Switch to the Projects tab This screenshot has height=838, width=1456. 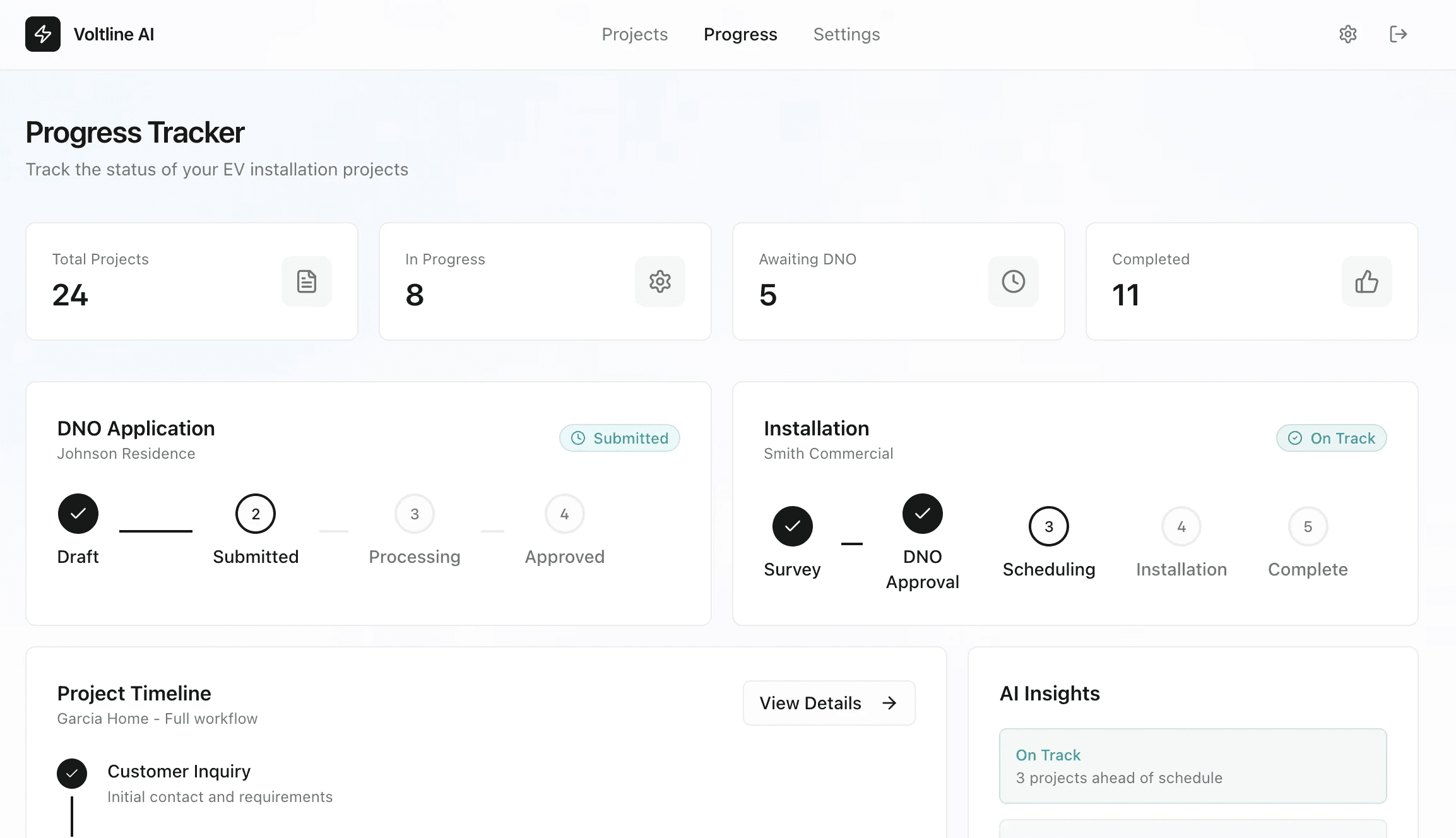[x=634, y=34]
